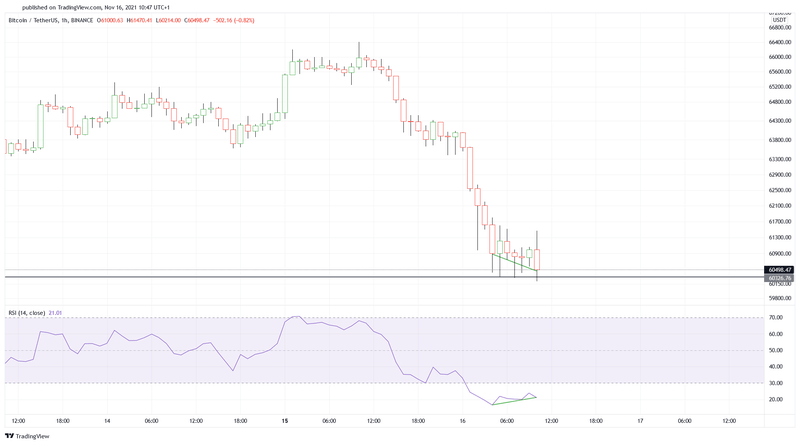Click the 66800.00 price axis label
Viewport: 800px width, 444px height.
coord(780,28)
